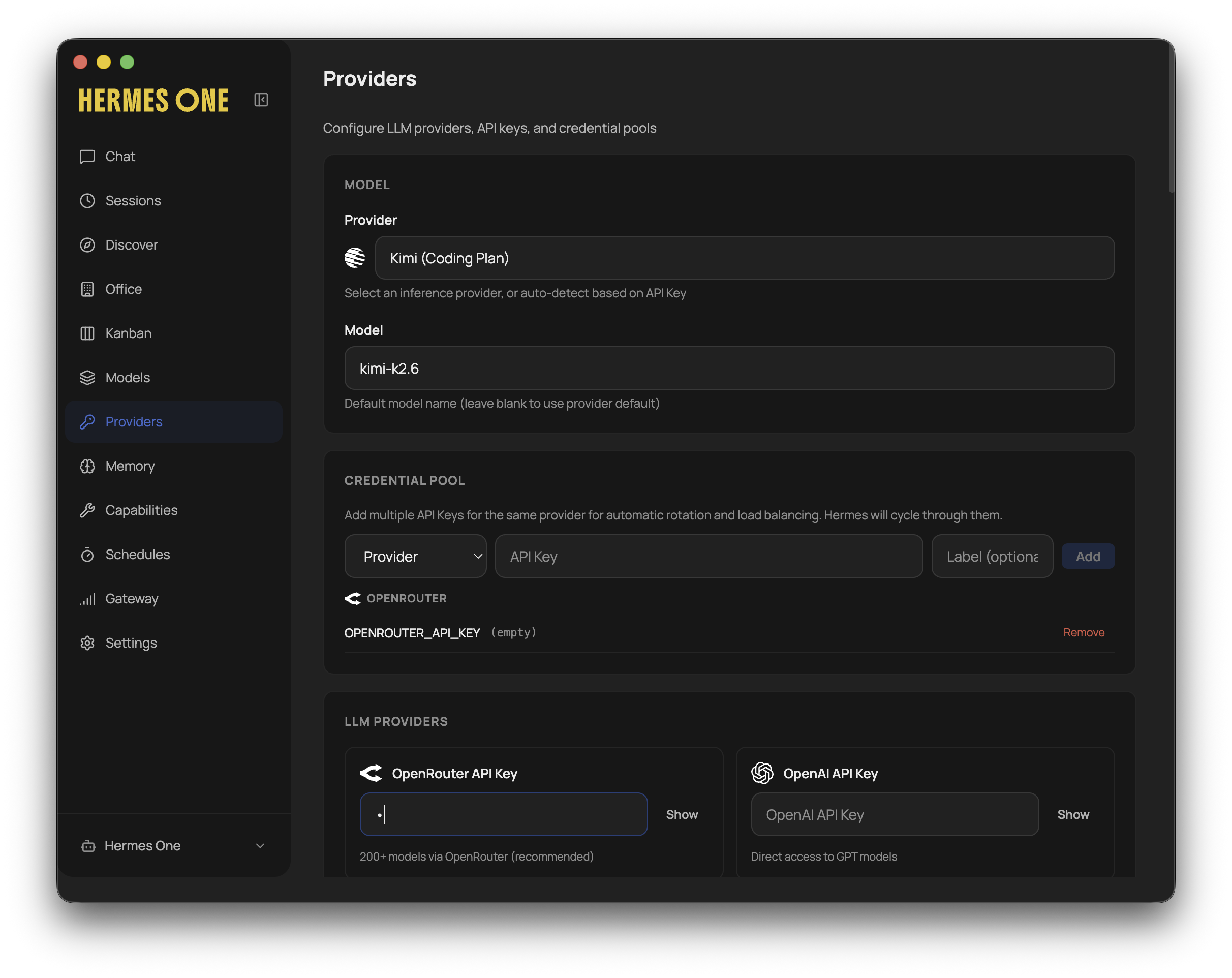Open the Settings page

pyautogui.click(x=174, y=643)
